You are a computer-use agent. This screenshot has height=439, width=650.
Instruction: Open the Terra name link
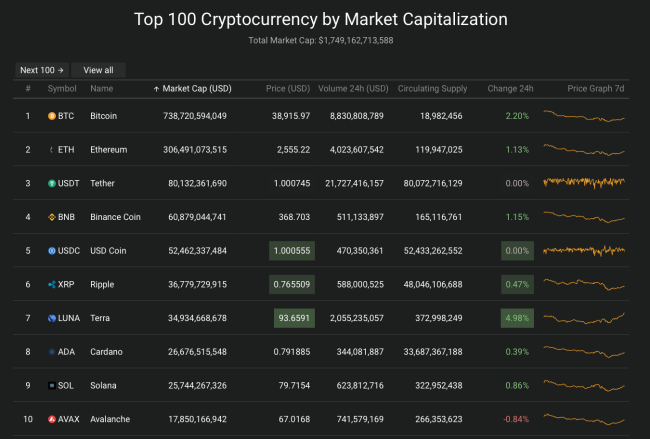100,318
